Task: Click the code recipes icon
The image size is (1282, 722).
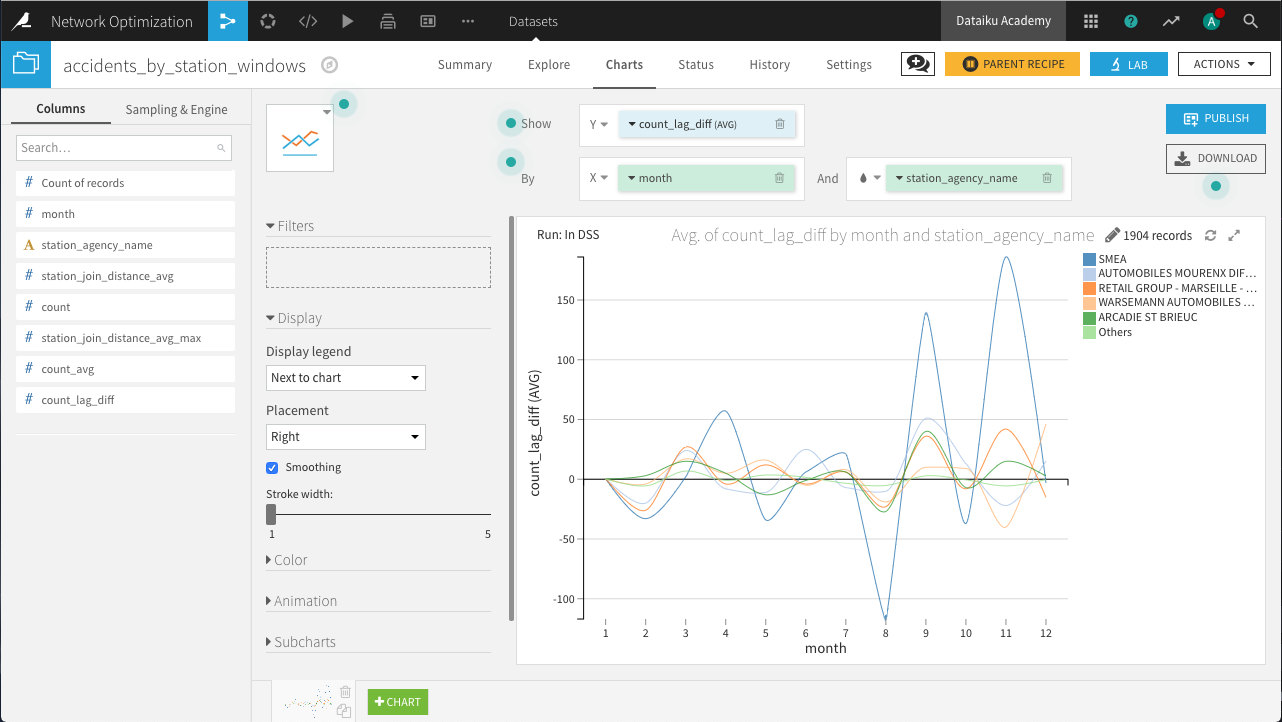Action: pyautogui.click(x=309, y=21)
